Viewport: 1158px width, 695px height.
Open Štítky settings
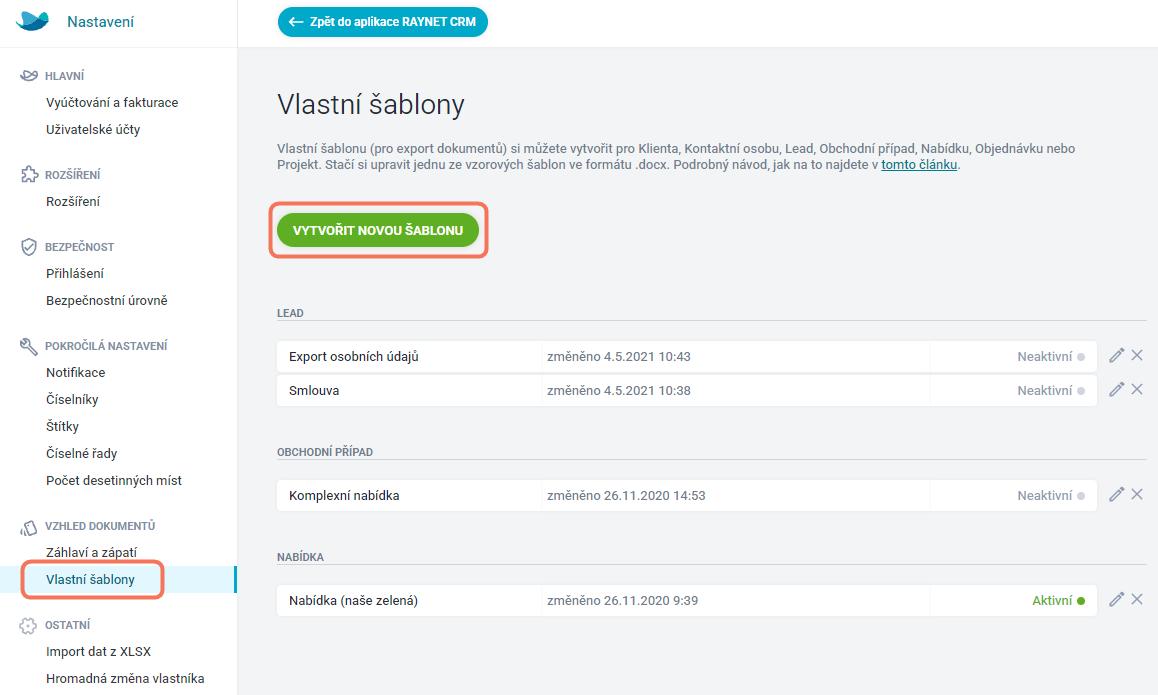(x=62, y=426)
